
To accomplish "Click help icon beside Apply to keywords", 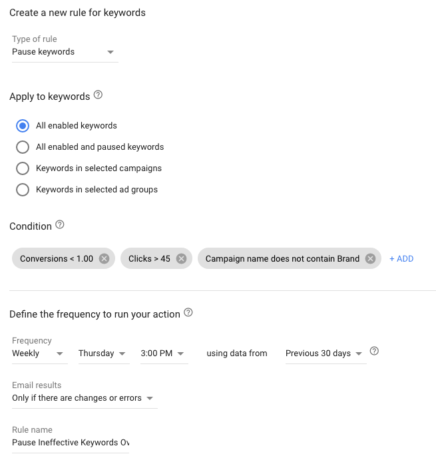I will point(98,95).
